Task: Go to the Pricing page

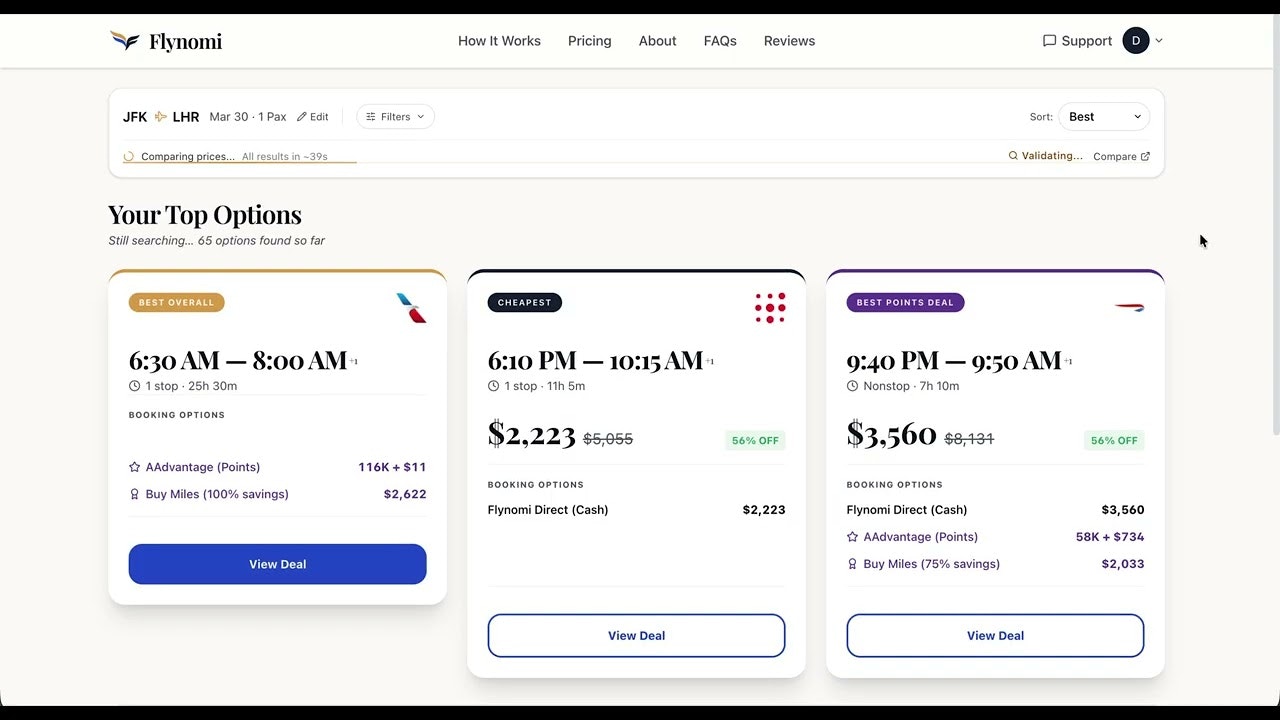Action: pos(590,41)
